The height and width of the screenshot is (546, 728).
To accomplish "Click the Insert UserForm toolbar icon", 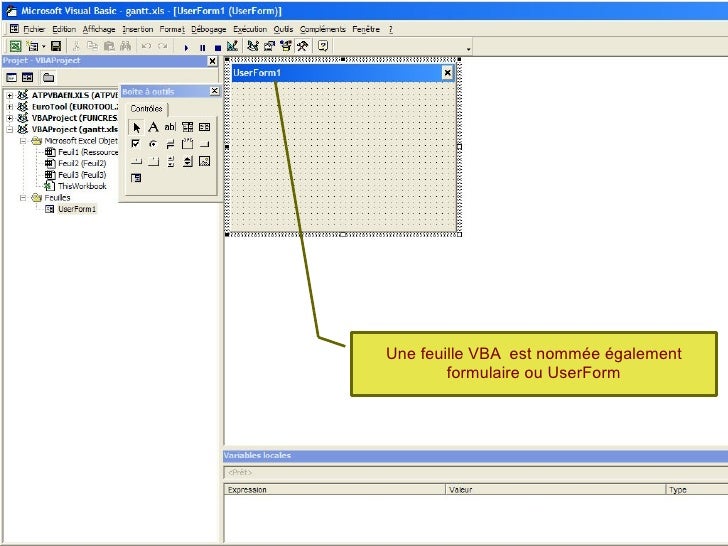I will click(32, 46).
